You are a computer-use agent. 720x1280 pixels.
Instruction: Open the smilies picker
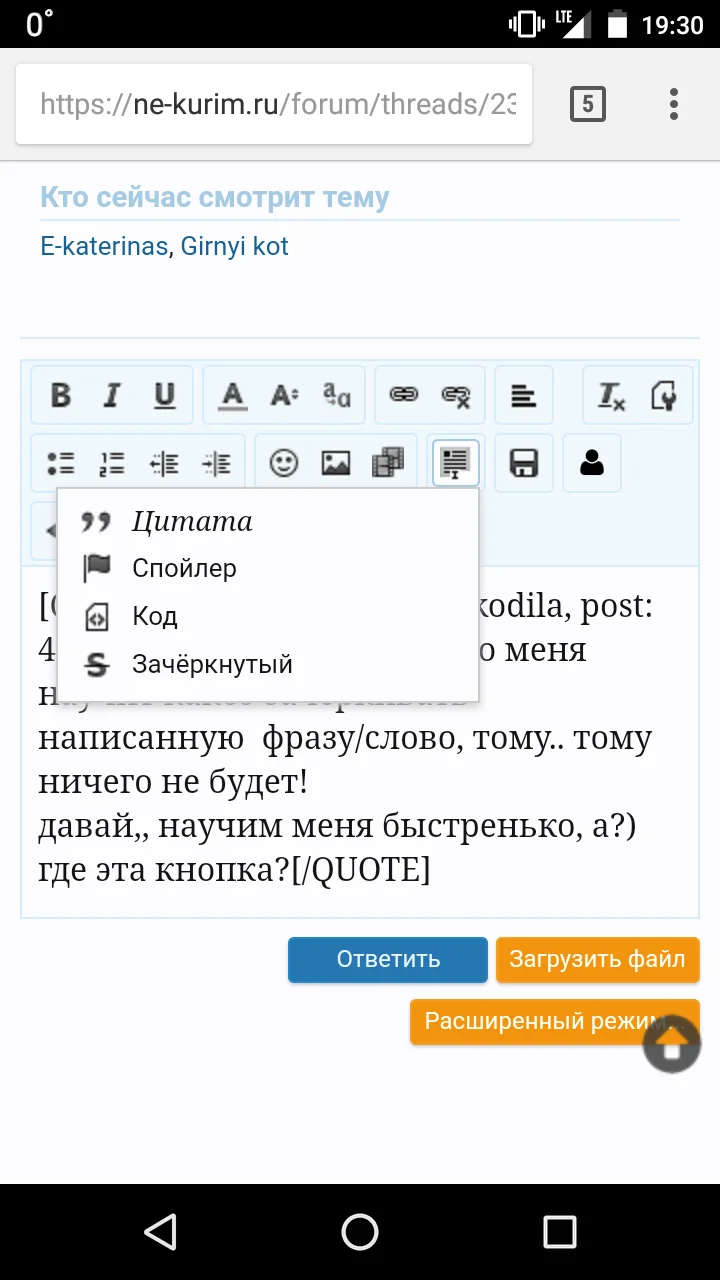coord(284,463)
